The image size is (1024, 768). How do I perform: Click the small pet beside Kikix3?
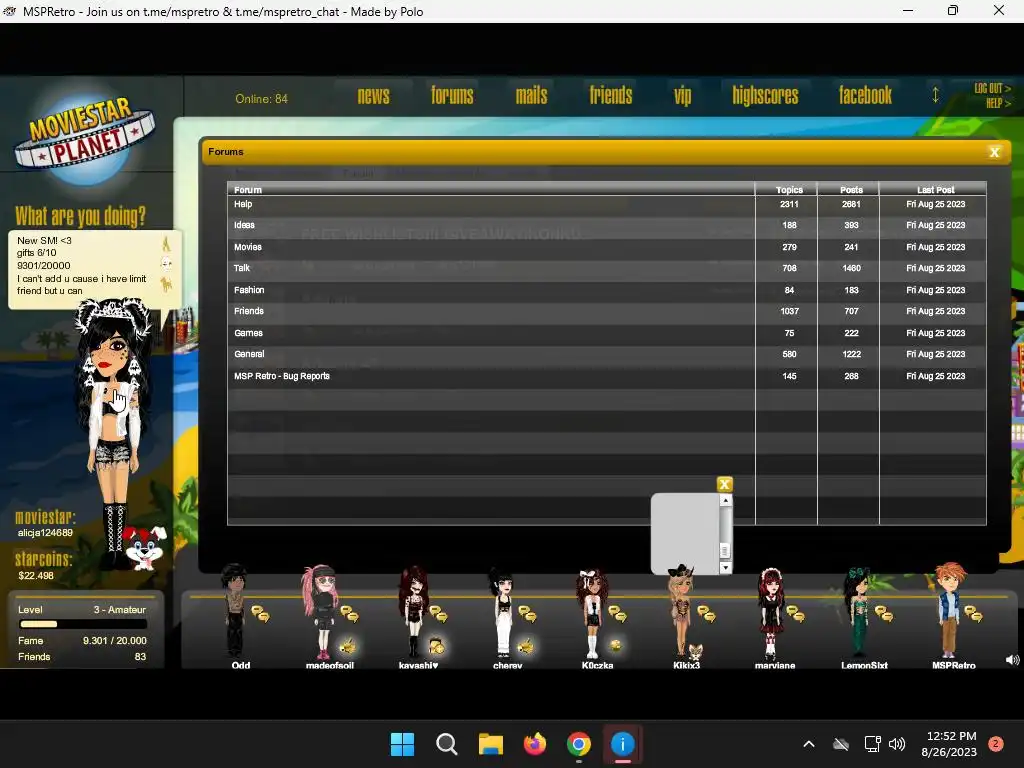(x=696, y=651)
